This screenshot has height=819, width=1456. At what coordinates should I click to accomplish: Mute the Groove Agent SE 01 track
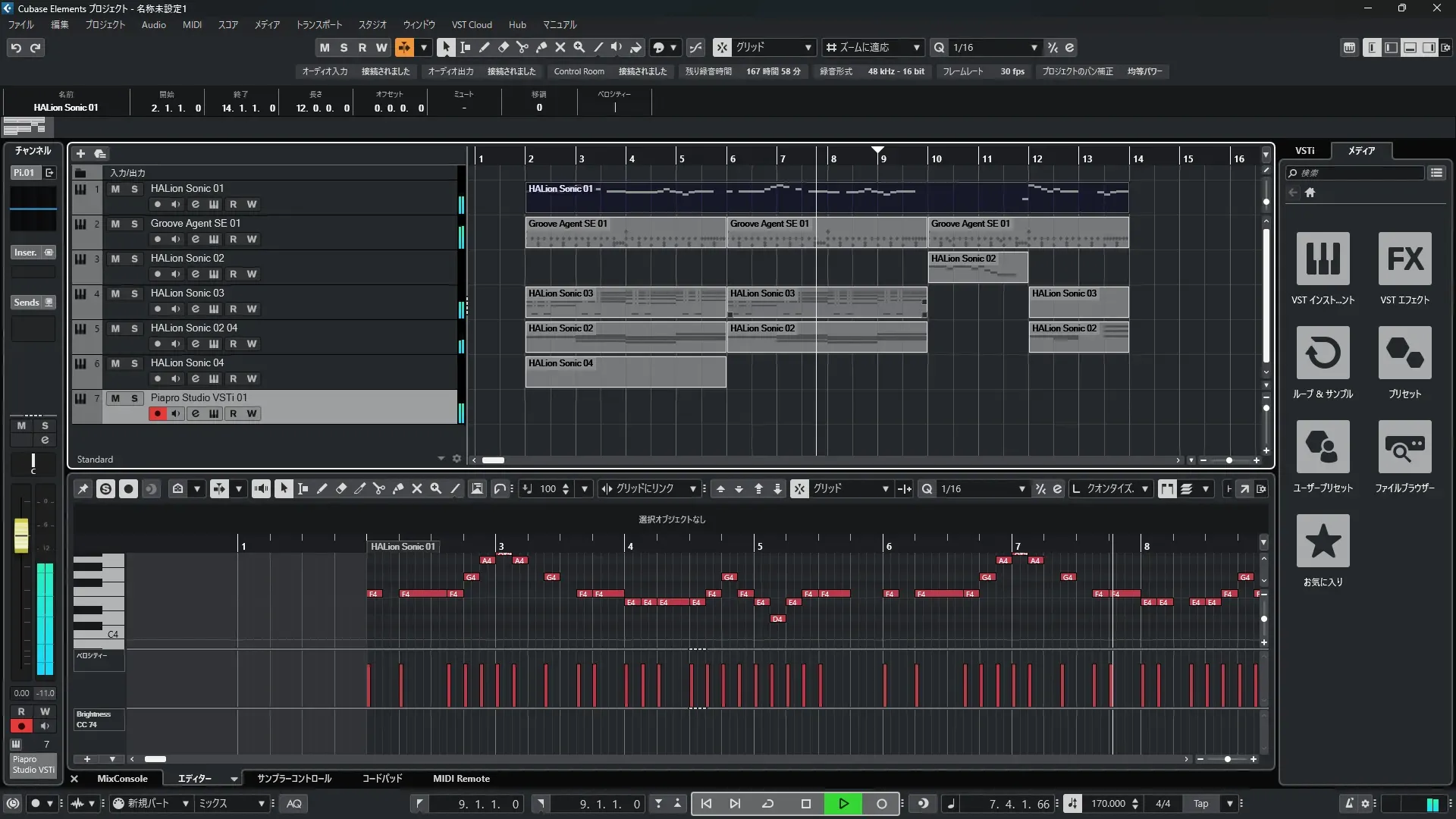pos(115,224)
